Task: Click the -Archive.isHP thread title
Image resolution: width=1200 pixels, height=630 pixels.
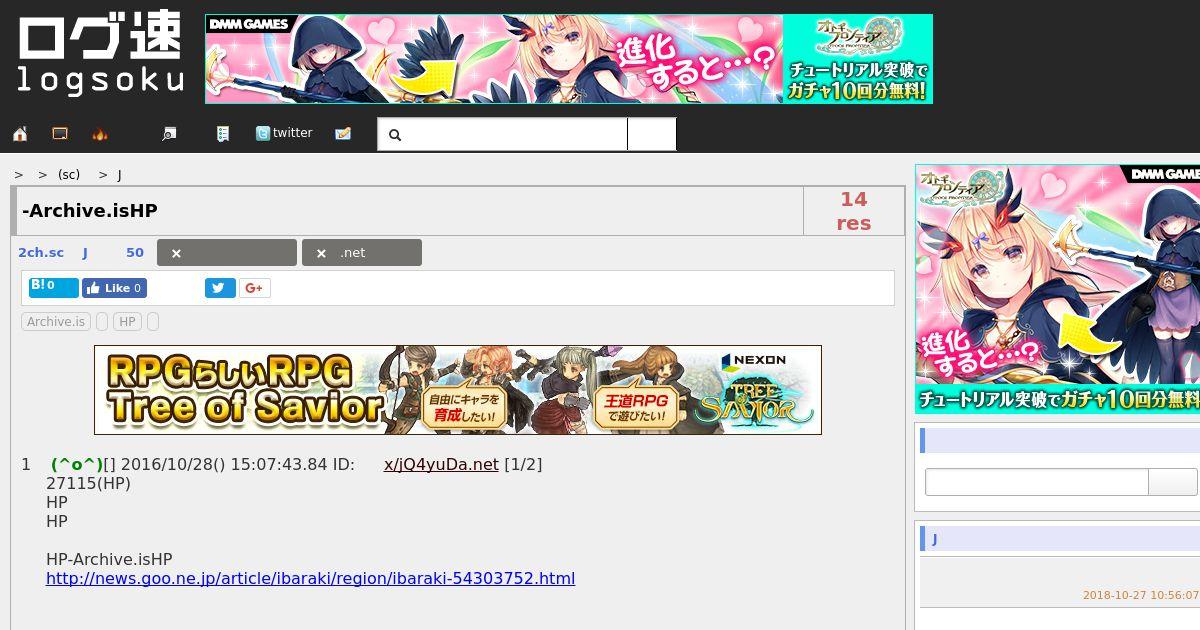Action: point(90,211)
